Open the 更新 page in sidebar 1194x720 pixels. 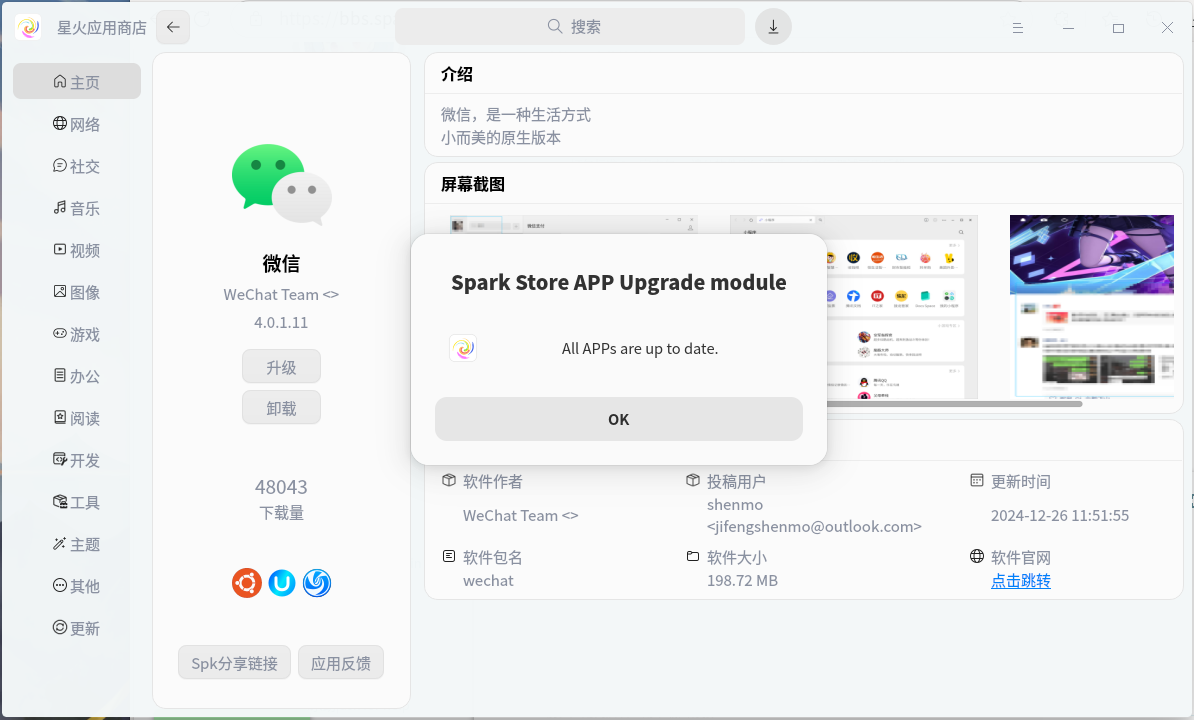pos(77,628)
